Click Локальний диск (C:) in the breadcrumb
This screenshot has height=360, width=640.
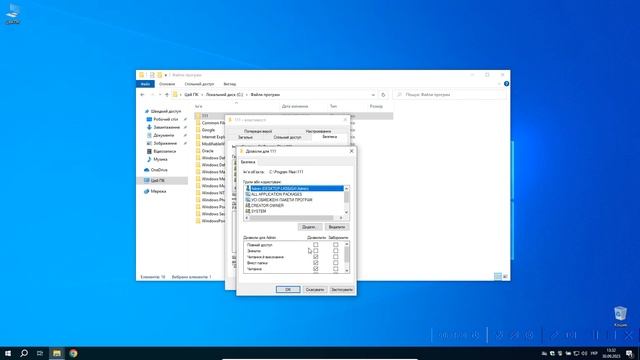[224, 95]
